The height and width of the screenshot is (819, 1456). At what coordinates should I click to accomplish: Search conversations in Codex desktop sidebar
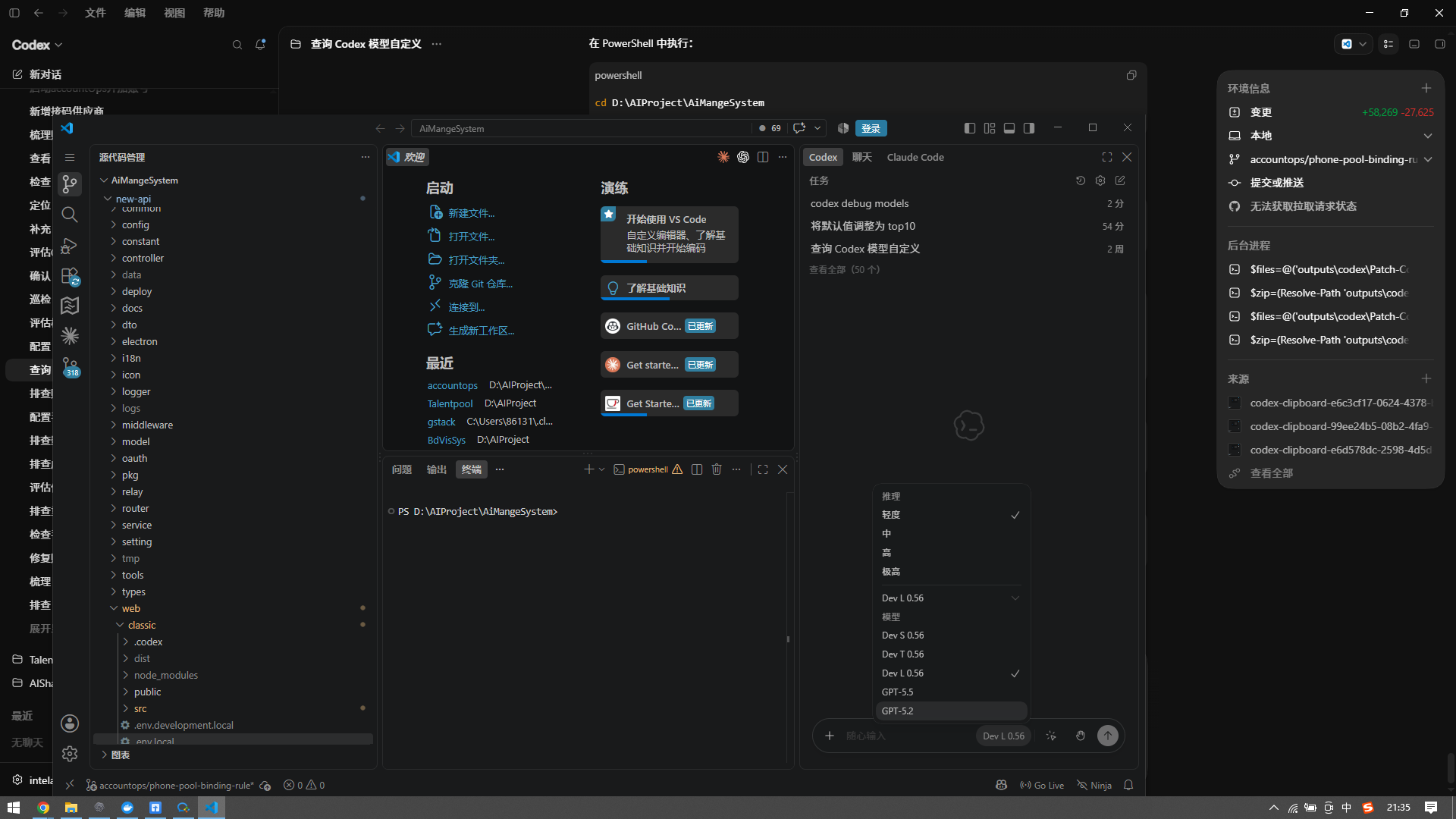pyautogui.click(x=237, y=45)
